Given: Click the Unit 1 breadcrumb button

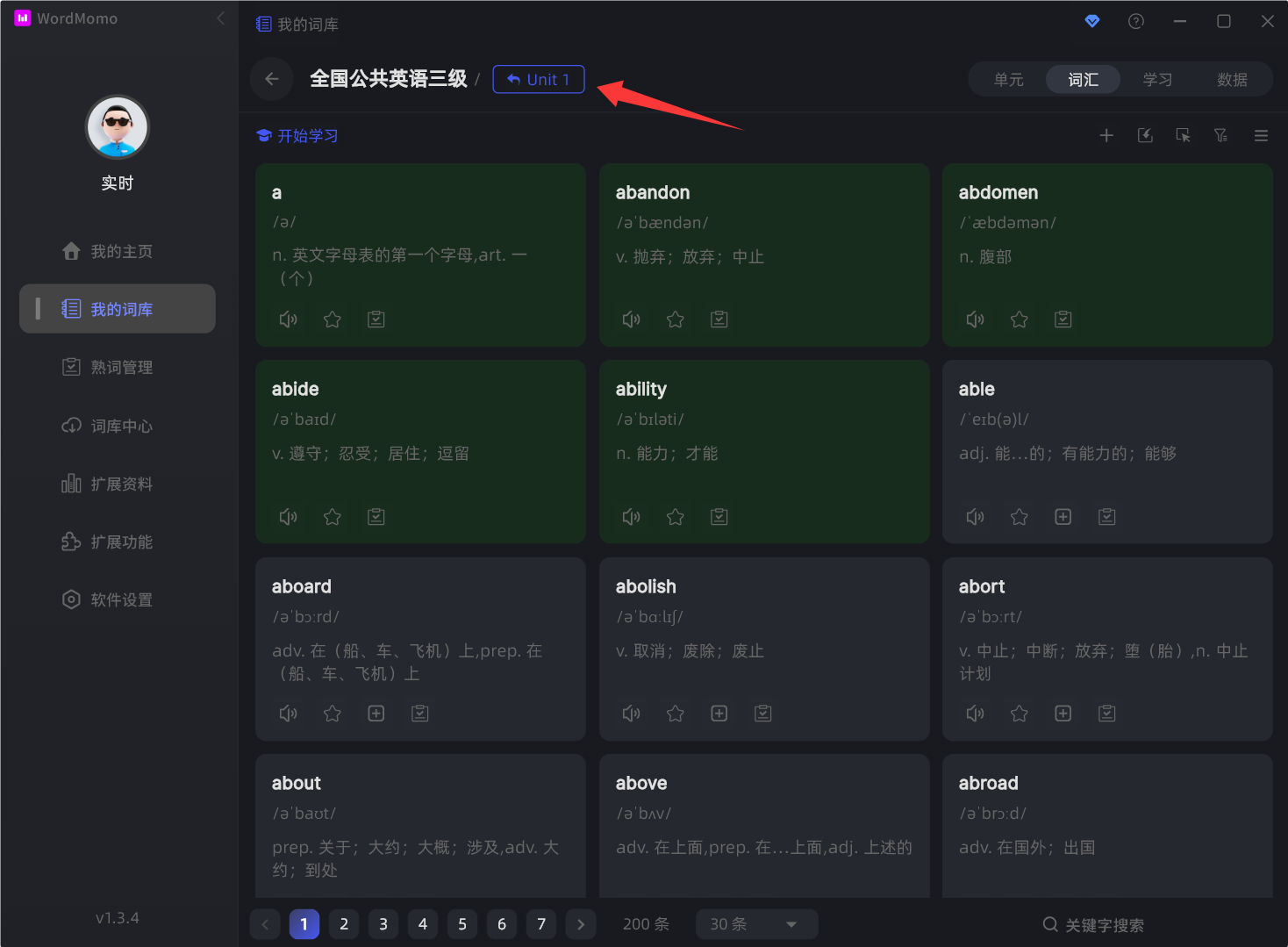Looking at the screenshot, I should [539, 79].
